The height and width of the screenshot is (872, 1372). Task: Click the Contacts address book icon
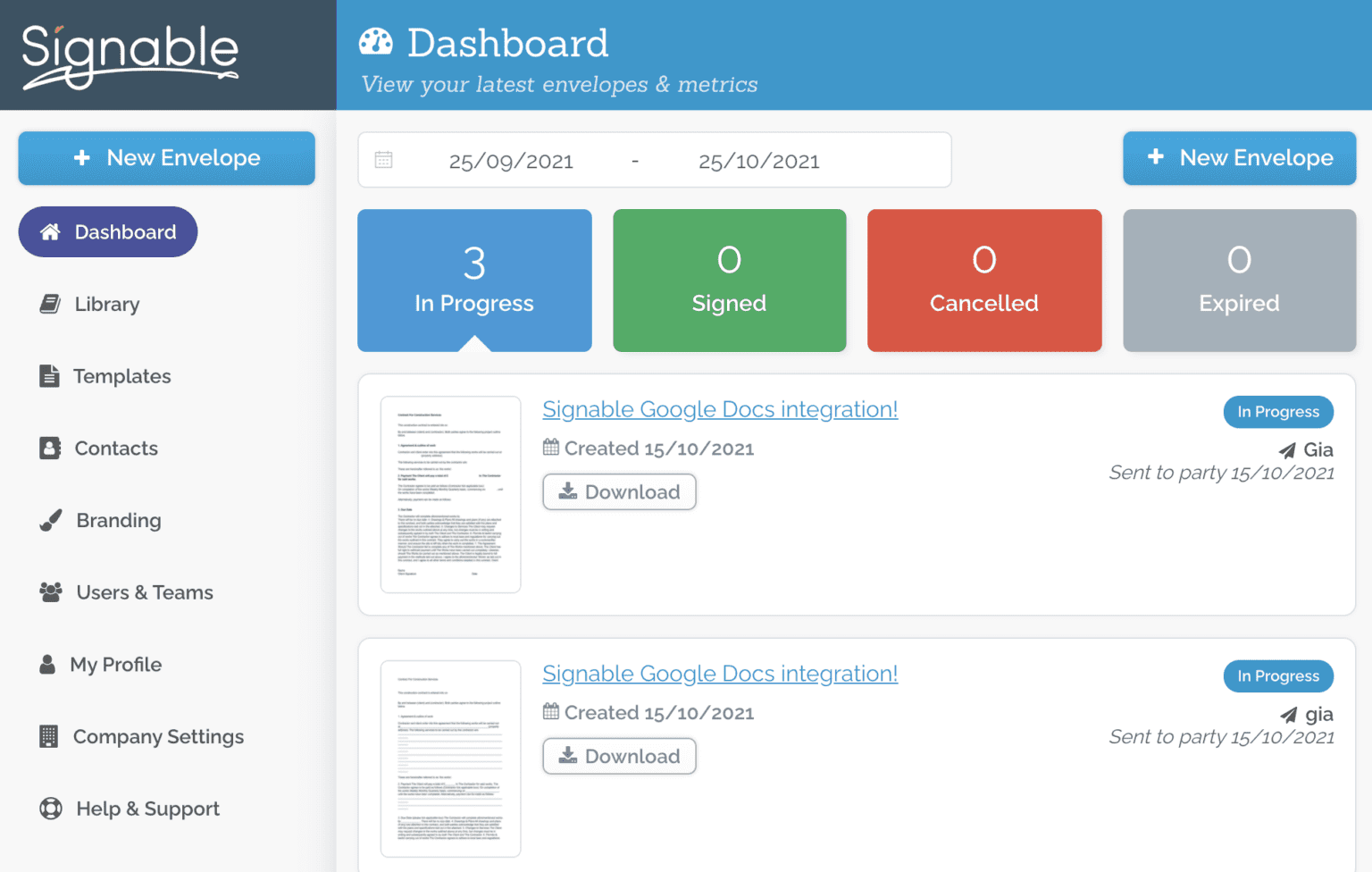click(x=50, y=449)
